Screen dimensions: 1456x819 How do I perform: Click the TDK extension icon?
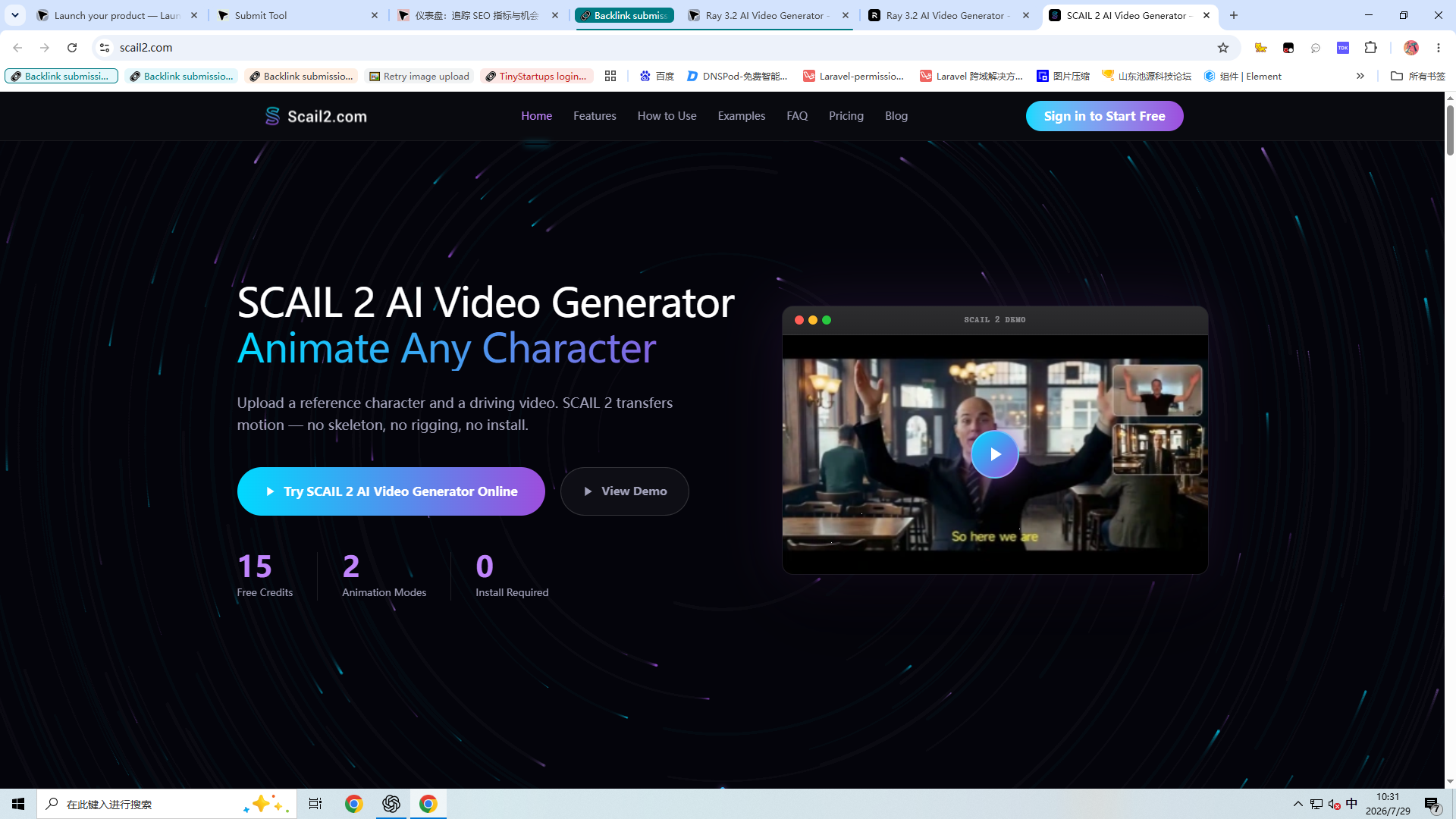point(1343,48)
